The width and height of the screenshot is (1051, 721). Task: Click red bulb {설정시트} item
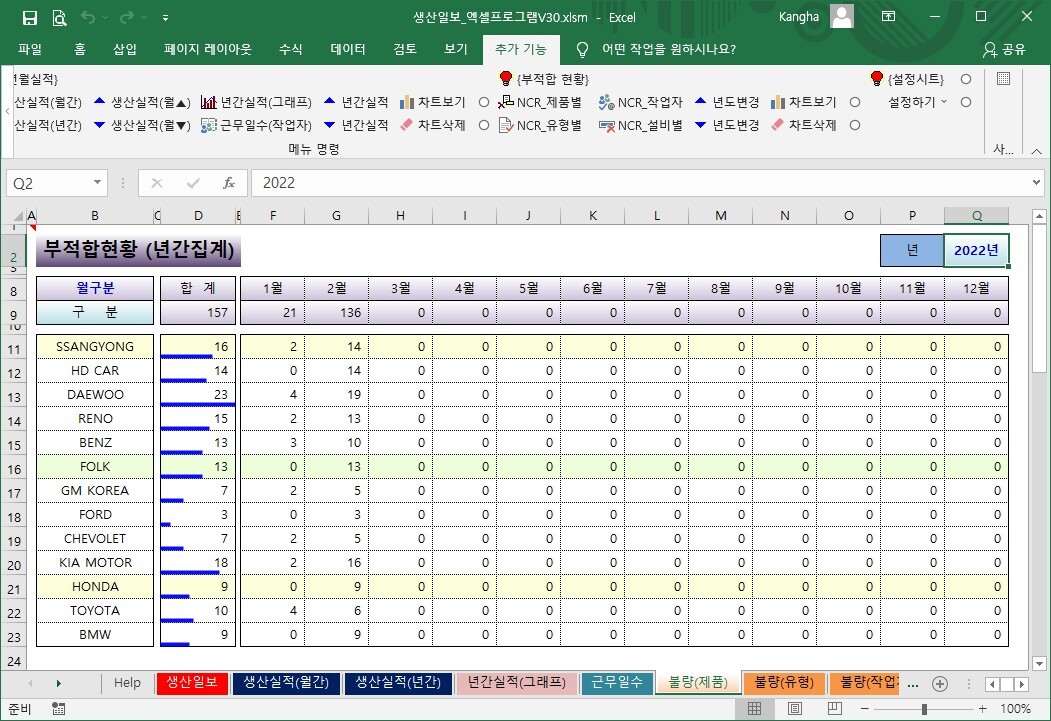[907, 79]
